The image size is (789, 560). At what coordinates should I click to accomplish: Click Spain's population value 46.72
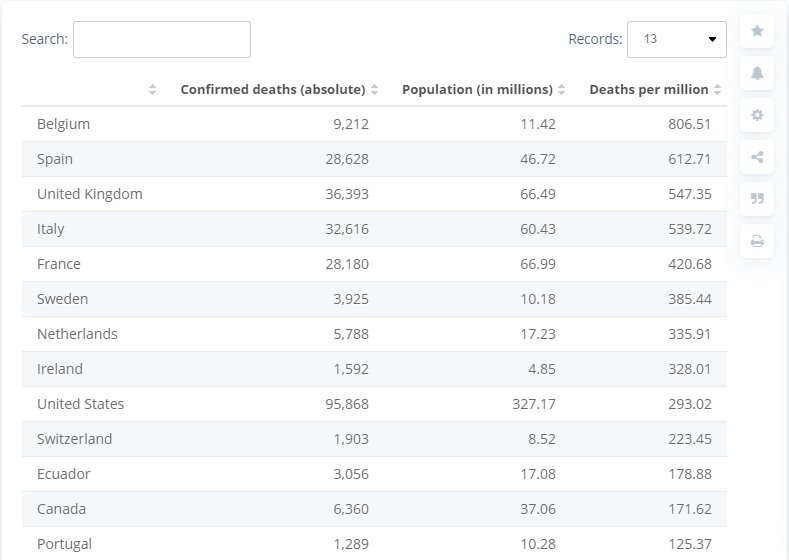tap(538, 159)
